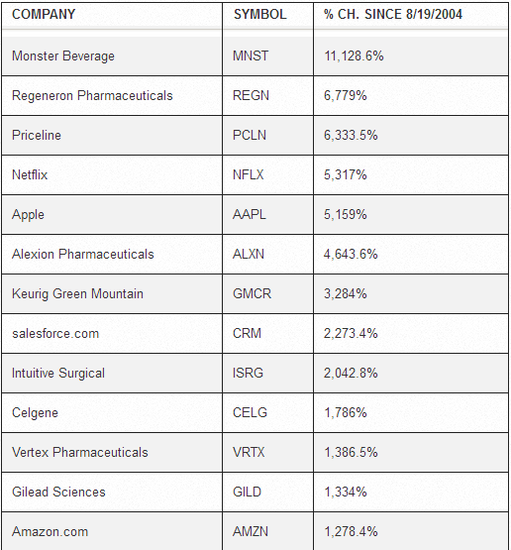Click the SYMBOL column header
The height and width of the screenshot is (550, 511).
260,14
